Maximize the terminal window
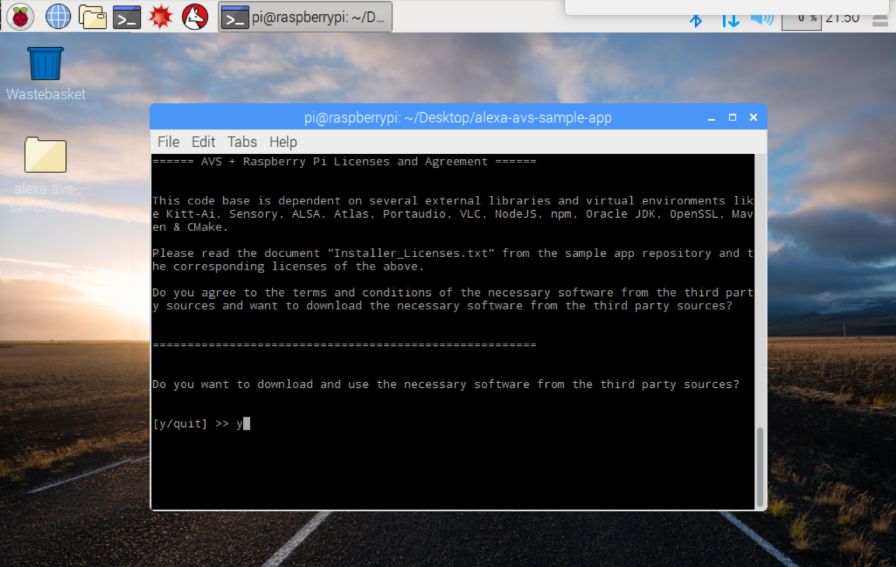This screenshot has width=896, height=567. point(733,117)
